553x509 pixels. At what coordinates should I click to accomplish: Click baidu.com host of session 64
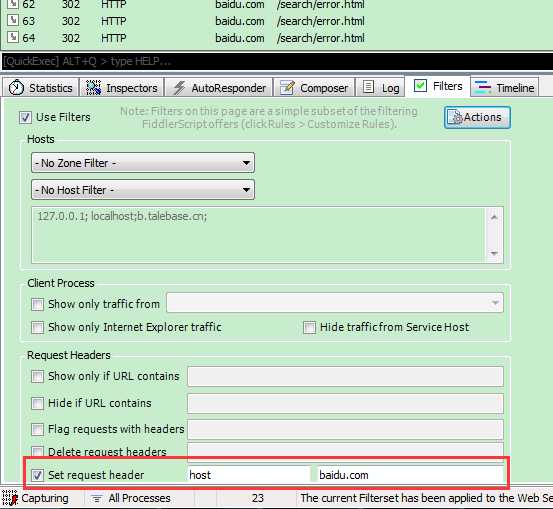tap(239, 38)
